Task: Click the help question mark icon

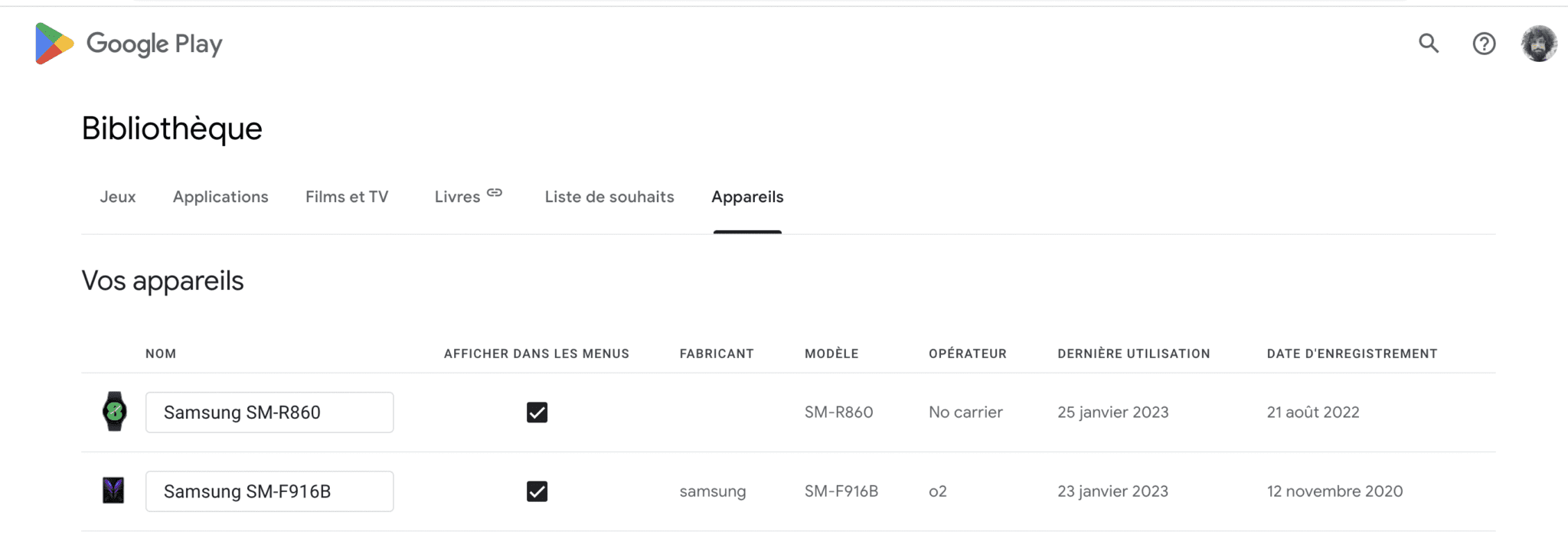Action: click(x=1484, y=44)
